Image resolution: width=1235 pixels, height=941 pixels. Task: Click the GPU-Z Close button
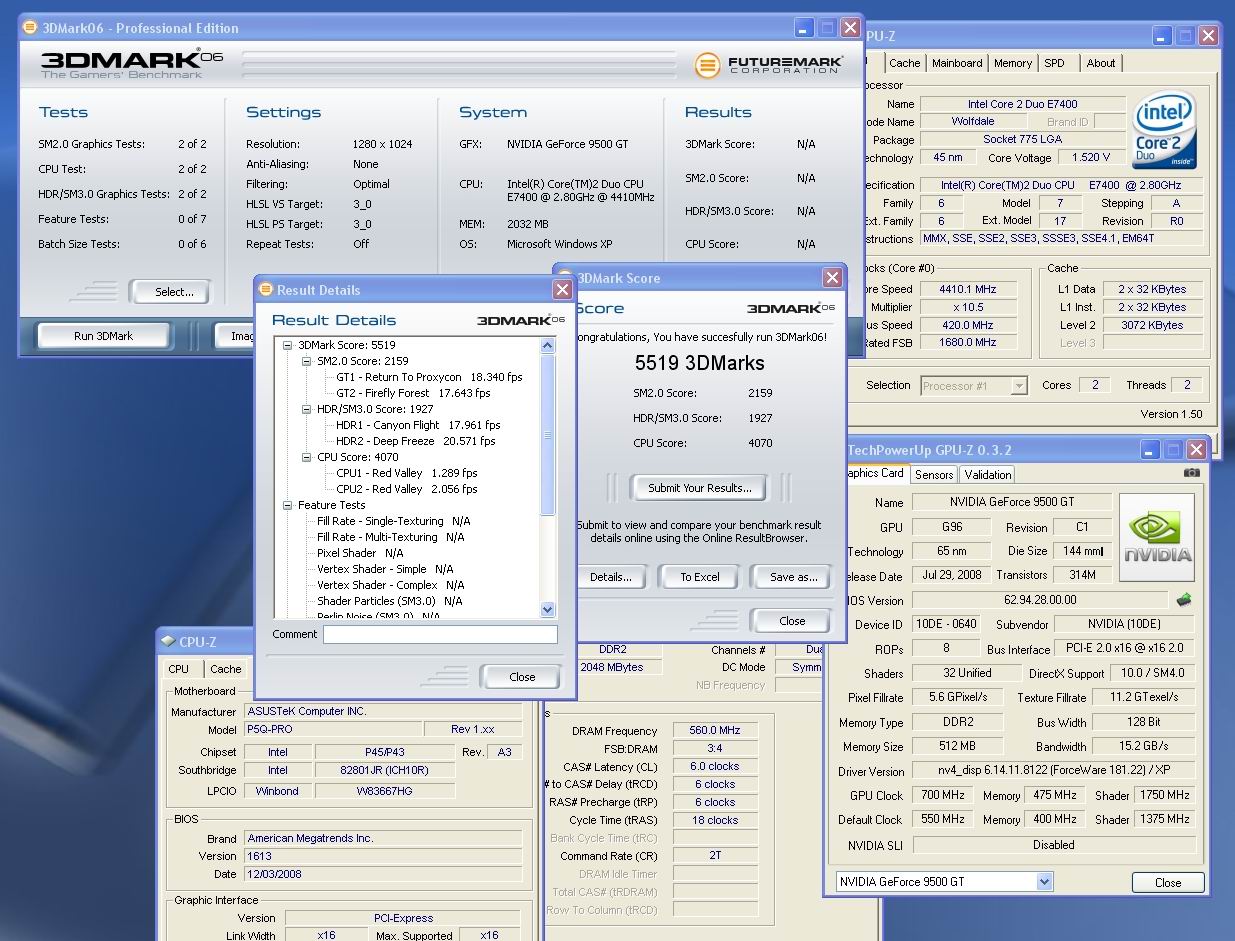pos(1167,882)
